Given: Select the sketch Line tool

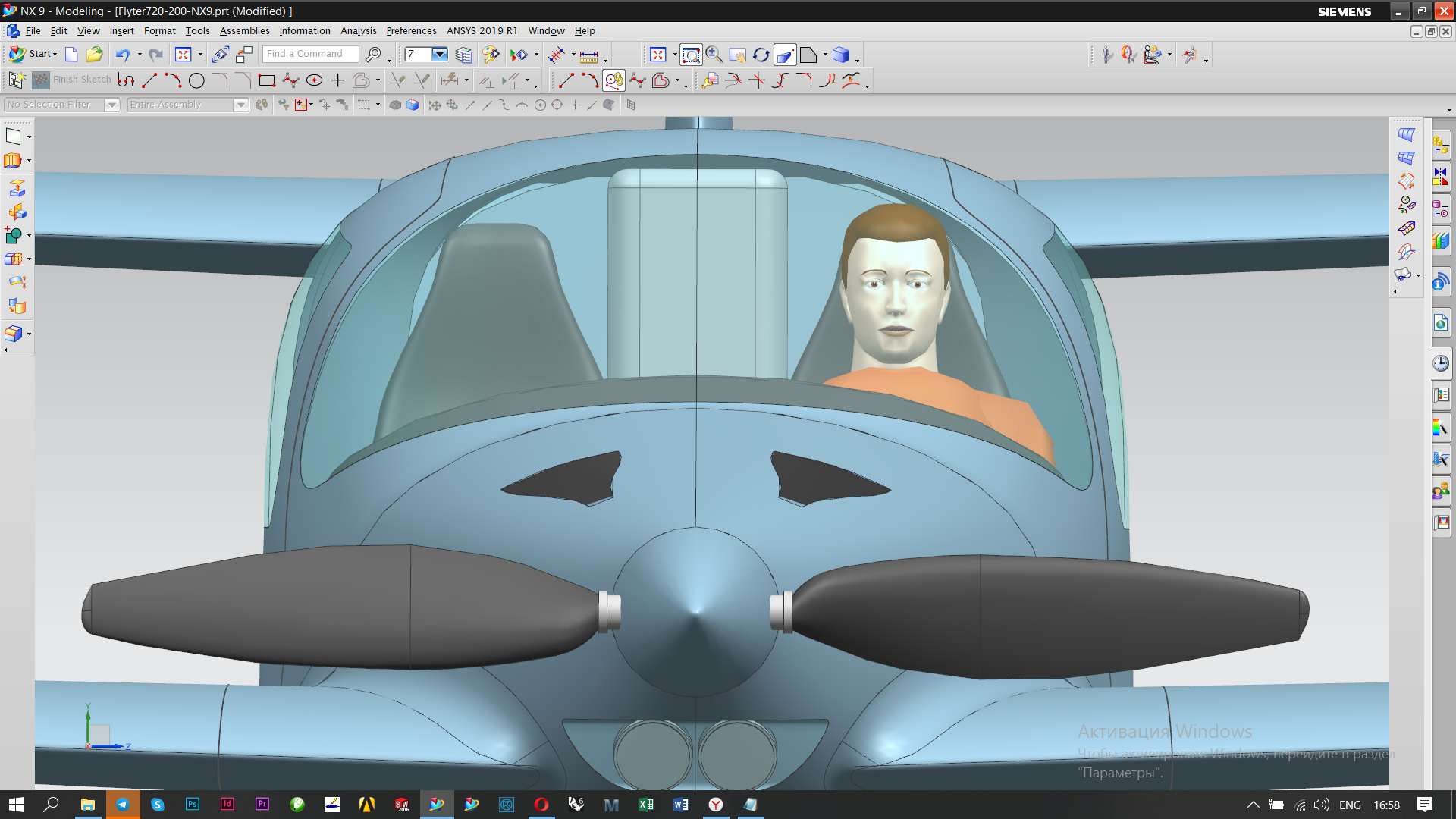Looking at the screenshot, I should coord(149,80).
